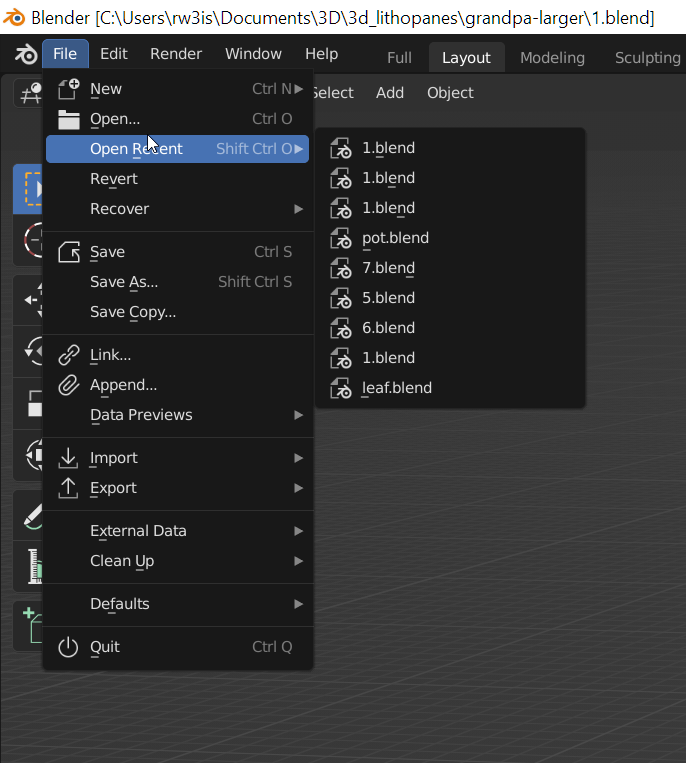Viewport: 686px width, 763px height.
Task: Click the Link chain icon
Action: [69, 355]
